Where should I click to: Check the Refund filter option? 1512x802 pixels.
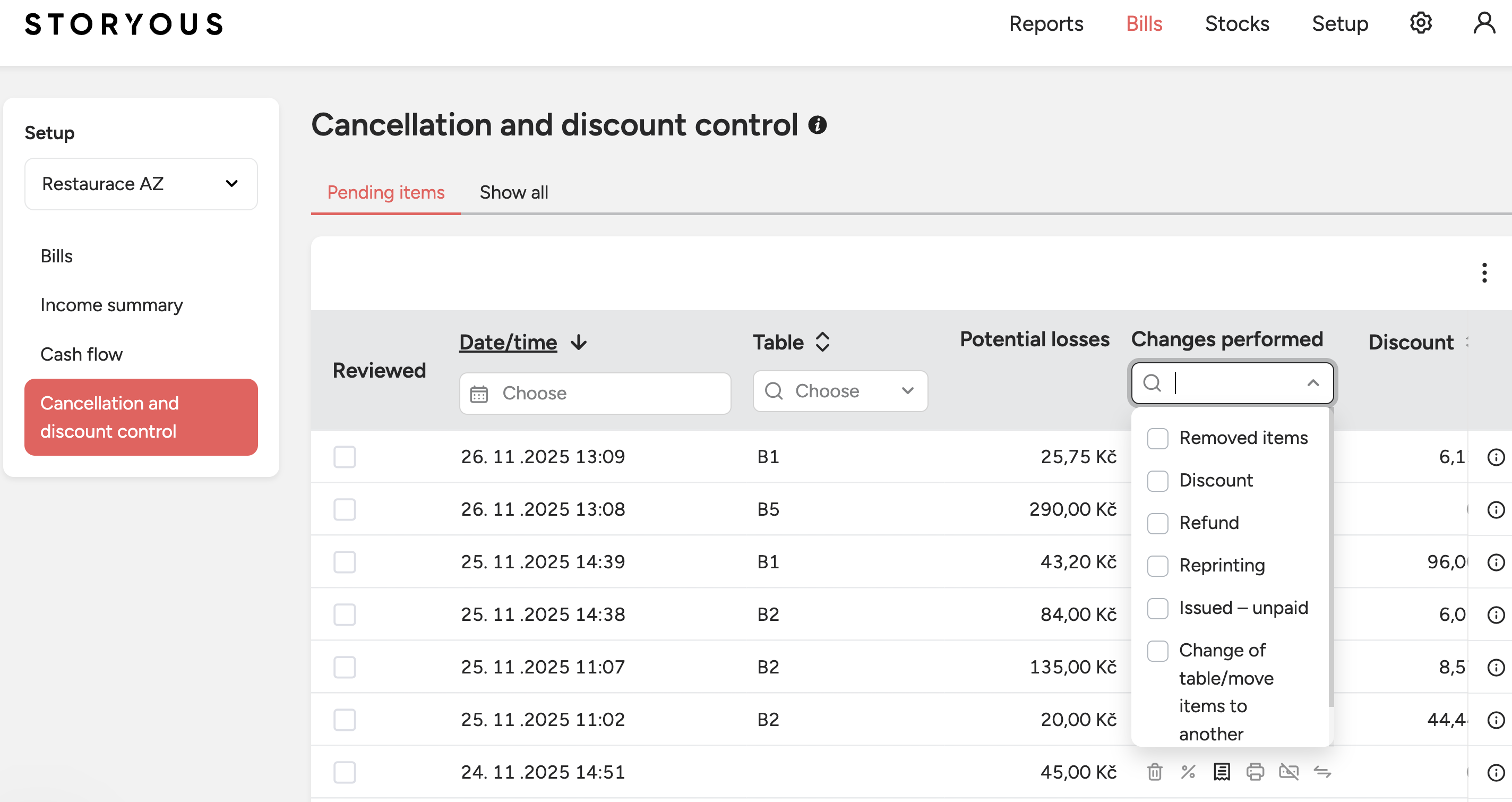1157,523
